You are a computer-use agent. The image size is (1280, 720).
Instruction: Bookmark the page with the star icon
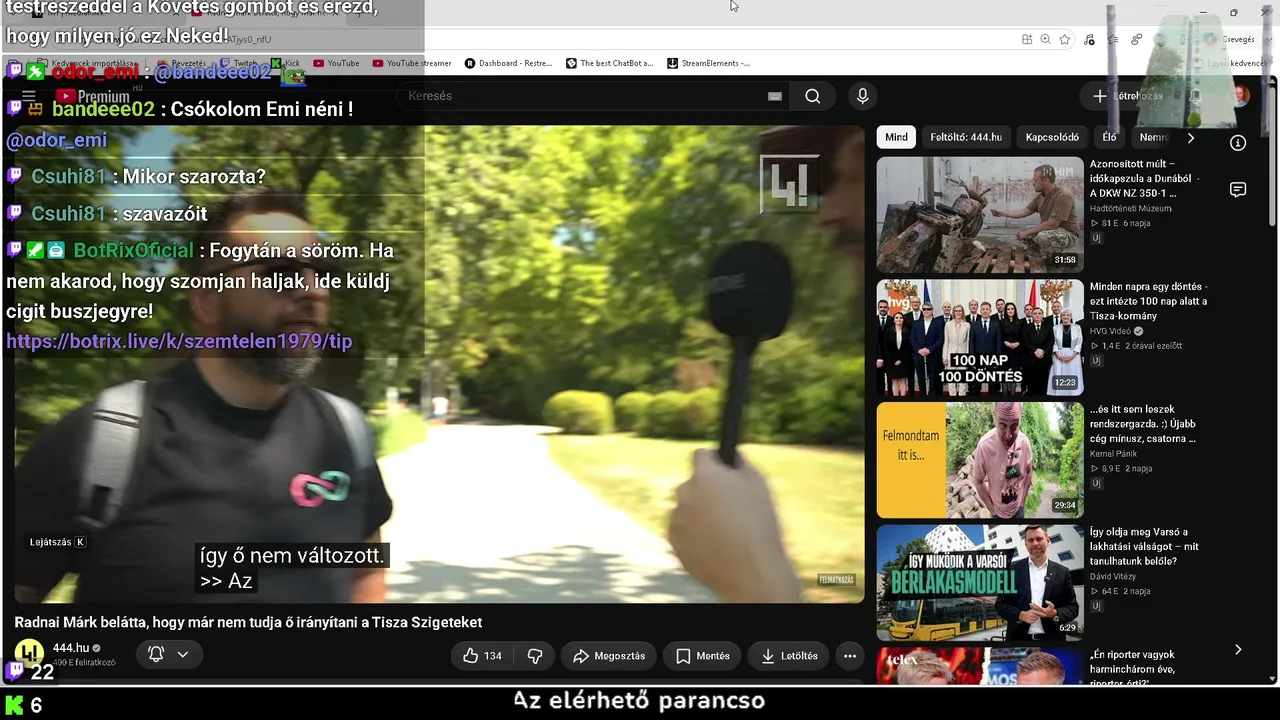1065,39
